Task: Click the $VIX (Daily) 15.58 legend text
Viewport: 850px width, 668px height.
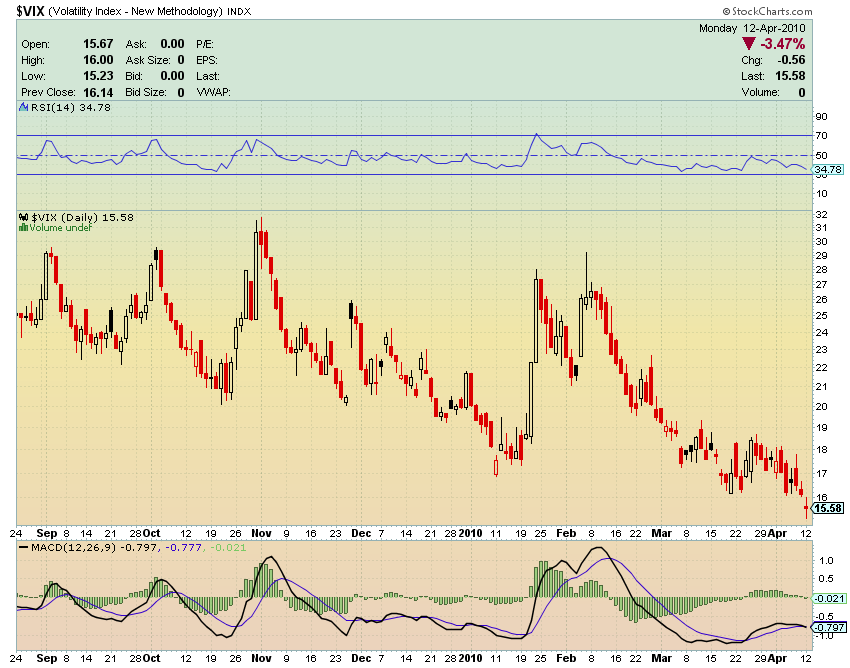Action: click(x=82, y=217)
